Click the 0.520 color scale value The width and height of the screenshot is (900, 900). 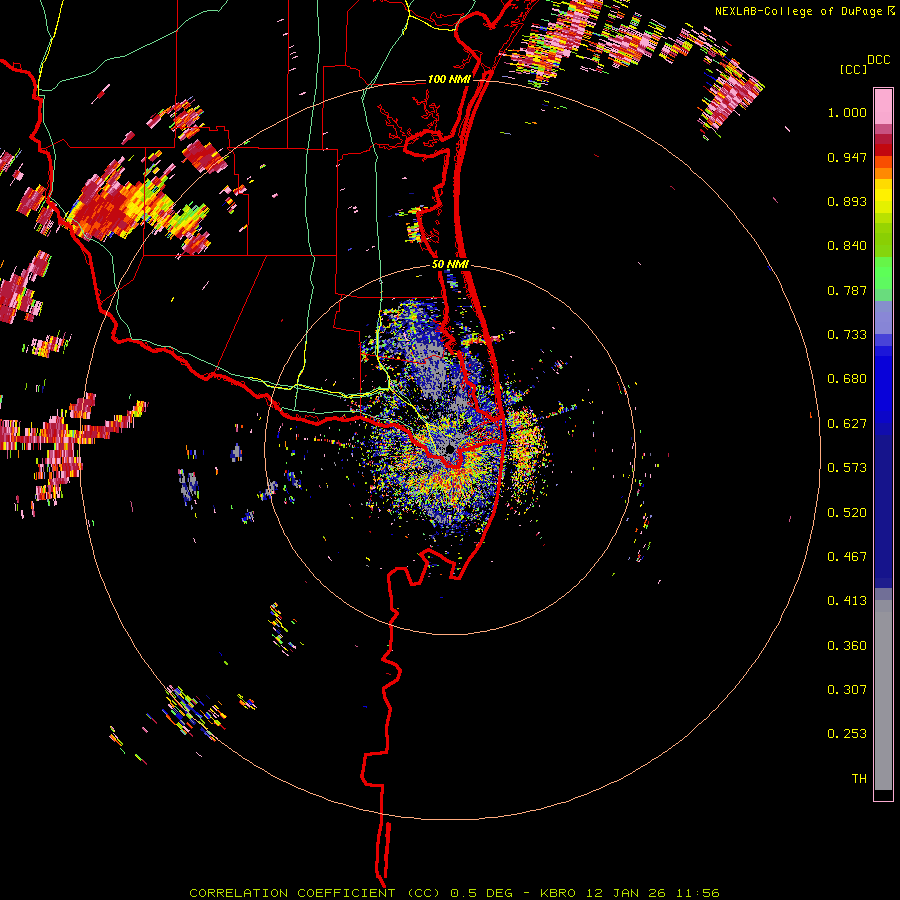tap(847, 513)
